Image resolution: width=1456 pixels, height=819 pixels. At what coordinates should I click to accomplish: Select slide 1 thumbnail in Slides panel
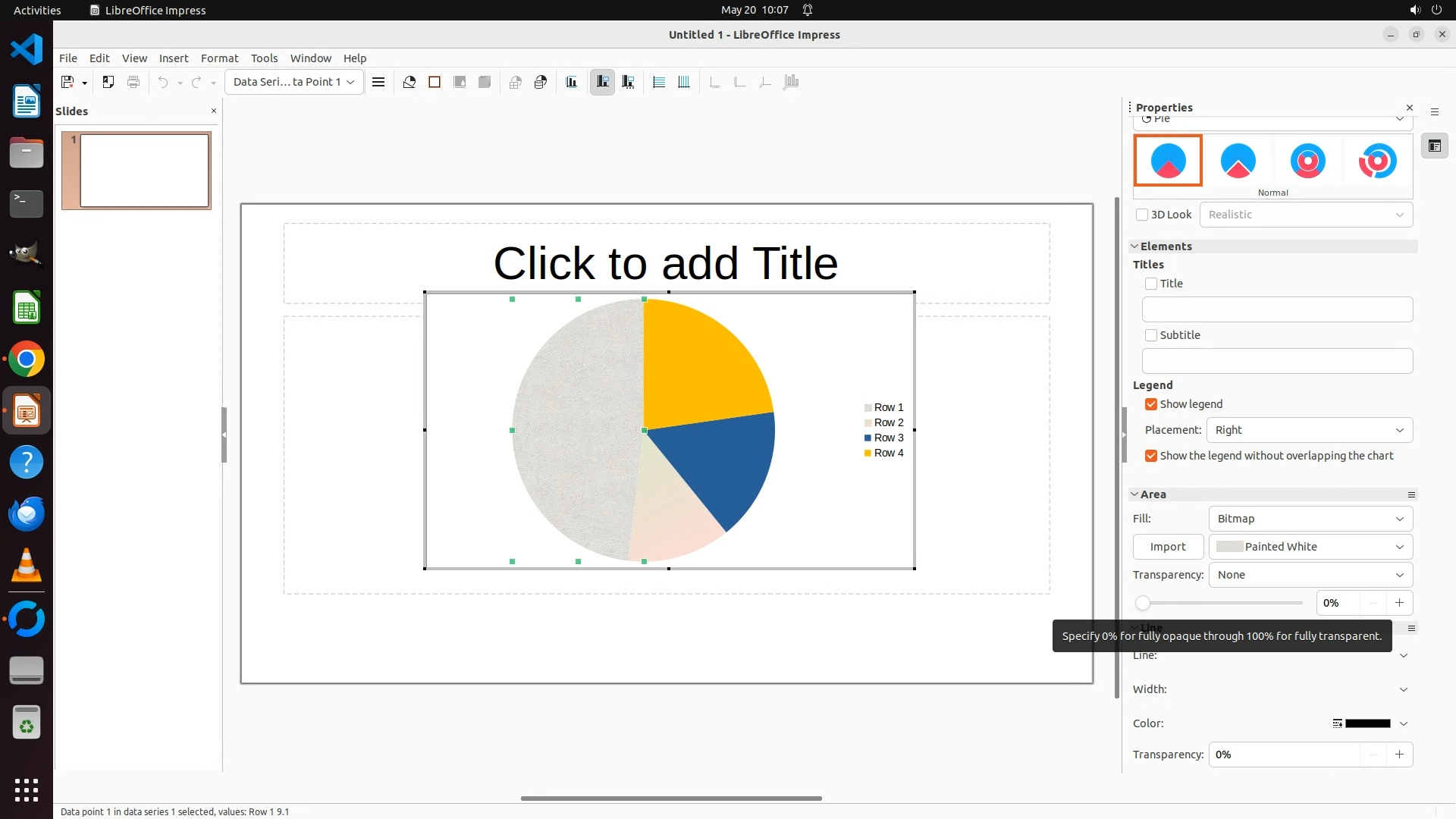pyautogui.click(x=144, y=171)
